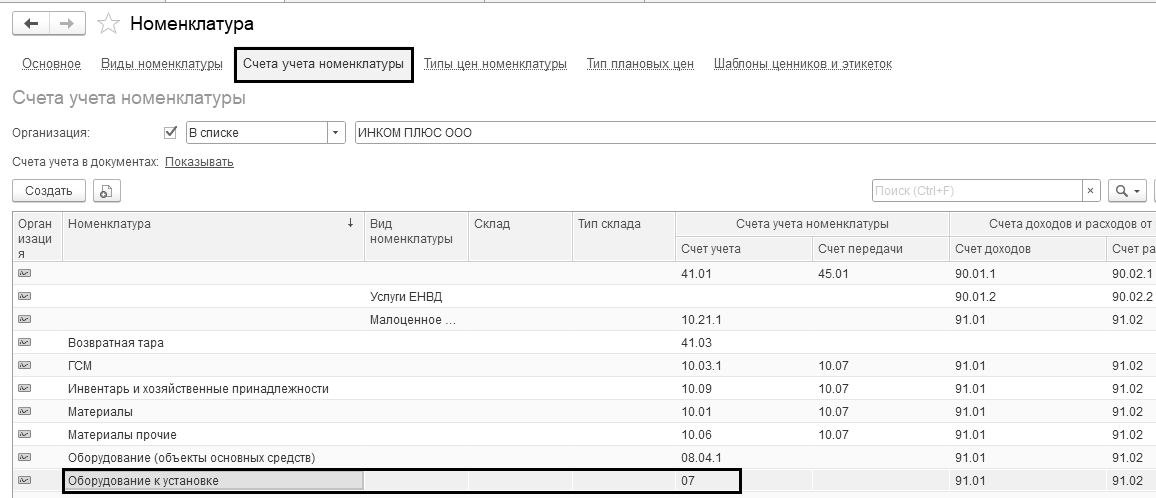The width and height of the screenshot is (1156, 498).
Task: Click account cell 10.09
Action: pyautogui.click(x=744, y=389)
